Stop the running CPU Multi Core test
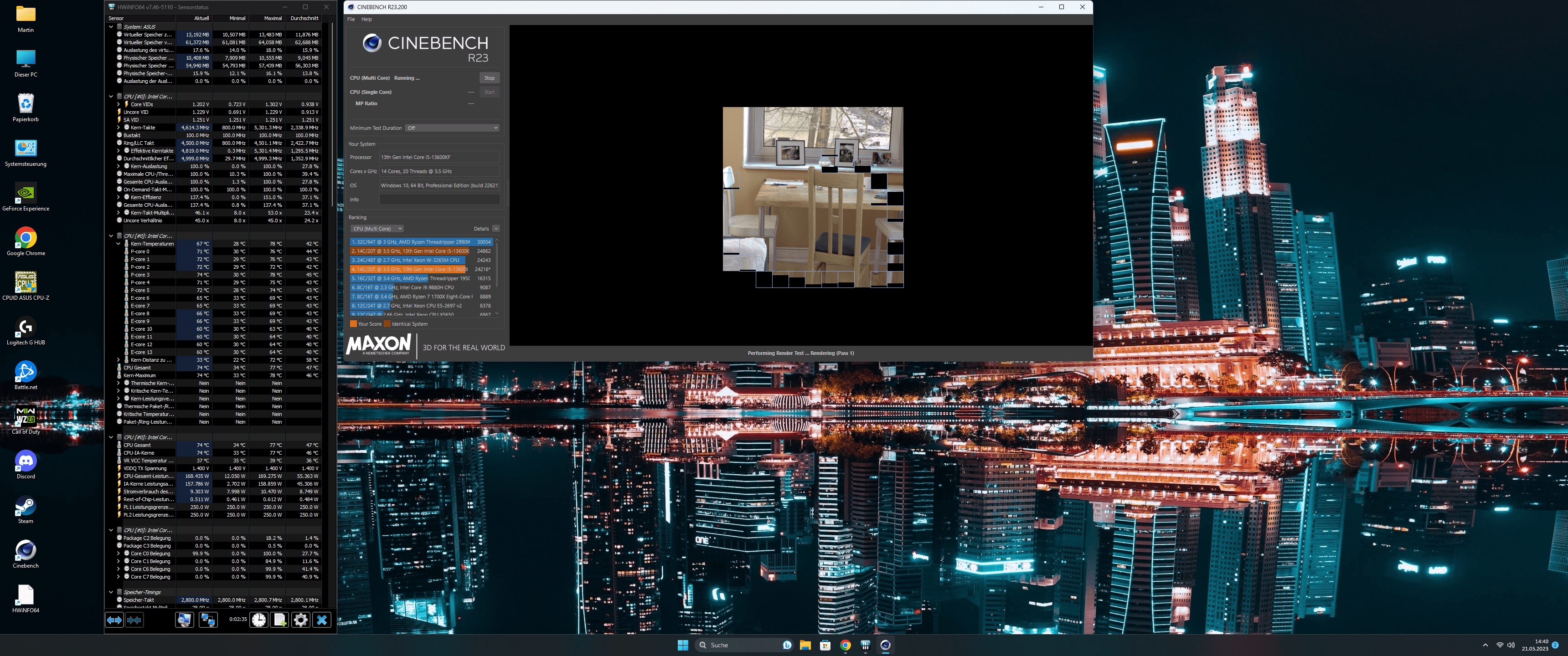The image size is (1568, 656). pyautogui.click(x=490, y=78)
